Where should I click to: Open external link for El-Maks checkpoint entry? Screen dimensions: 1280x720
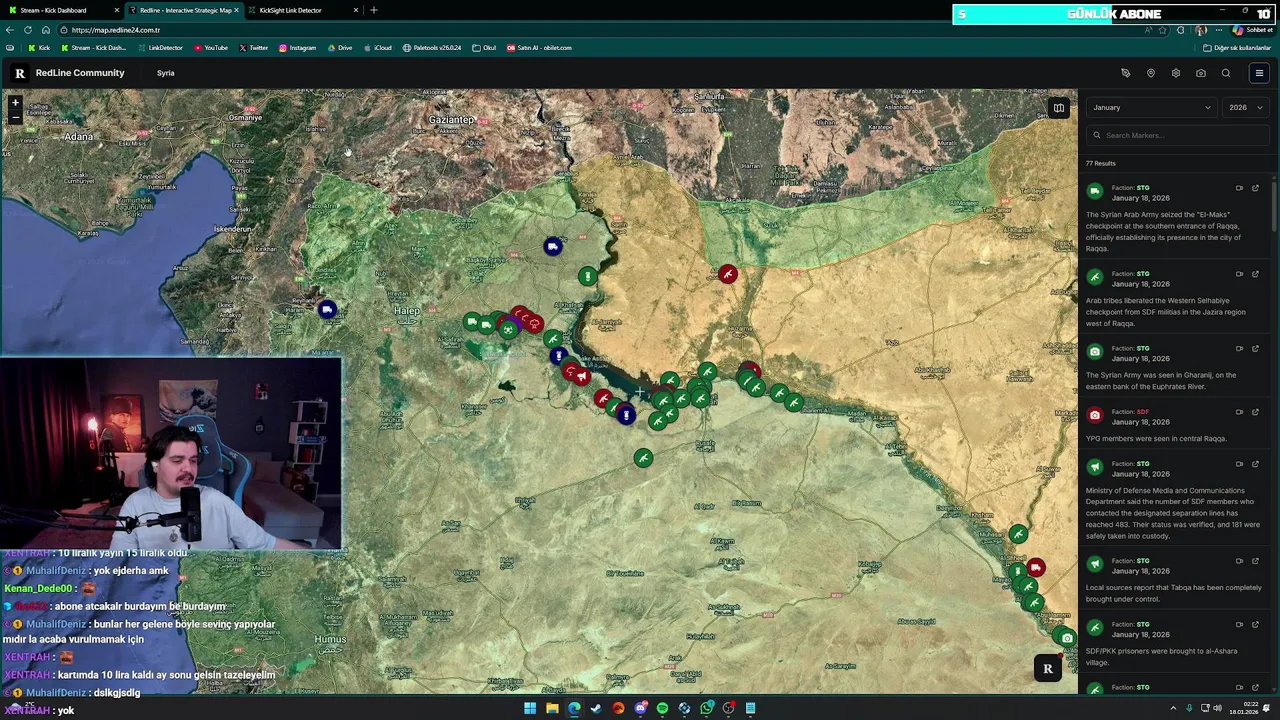(x=1255, y=188)
